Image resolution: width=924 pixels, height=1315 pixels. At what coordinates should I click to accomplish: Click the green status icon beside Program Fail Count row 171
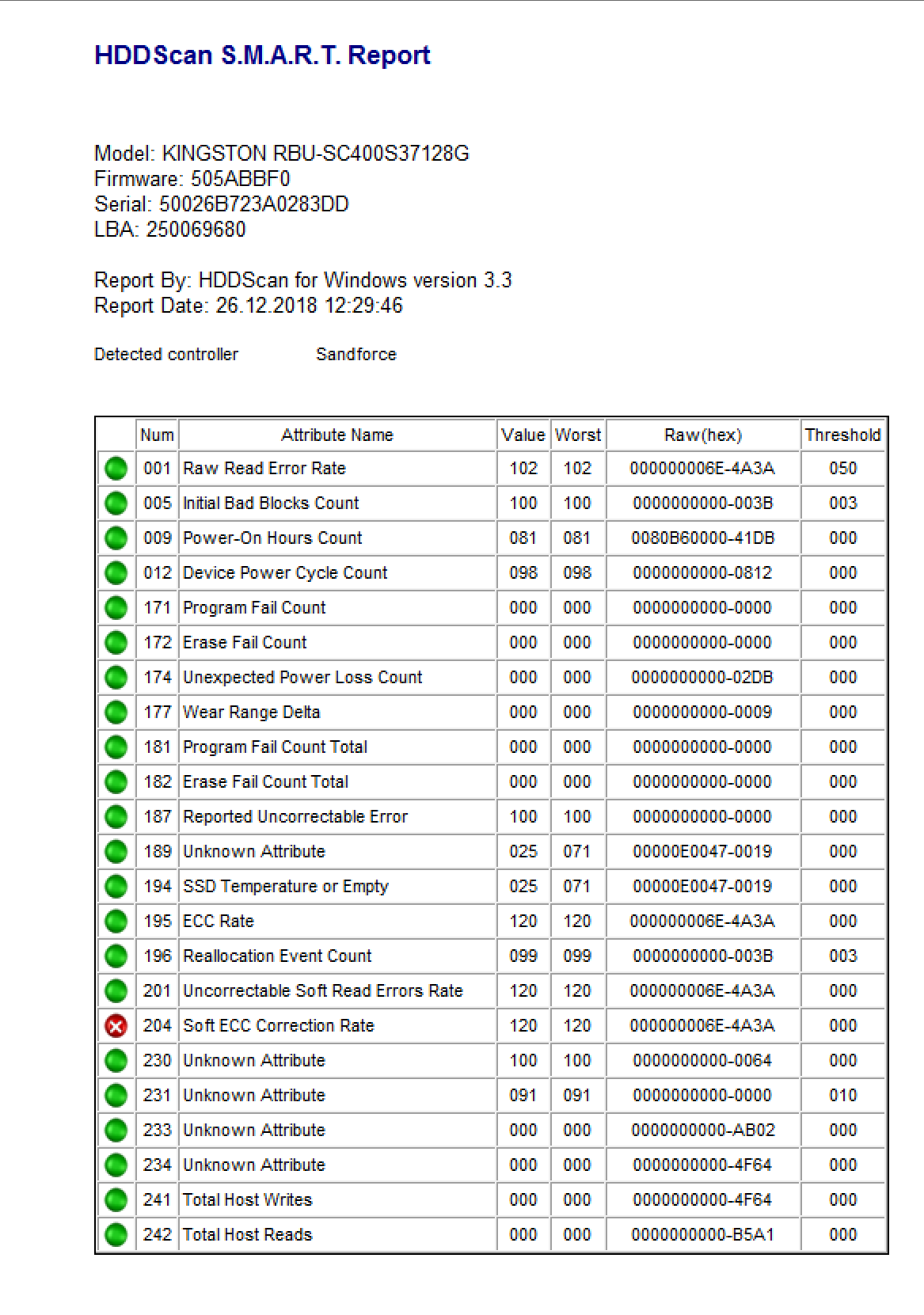(116, 608)
